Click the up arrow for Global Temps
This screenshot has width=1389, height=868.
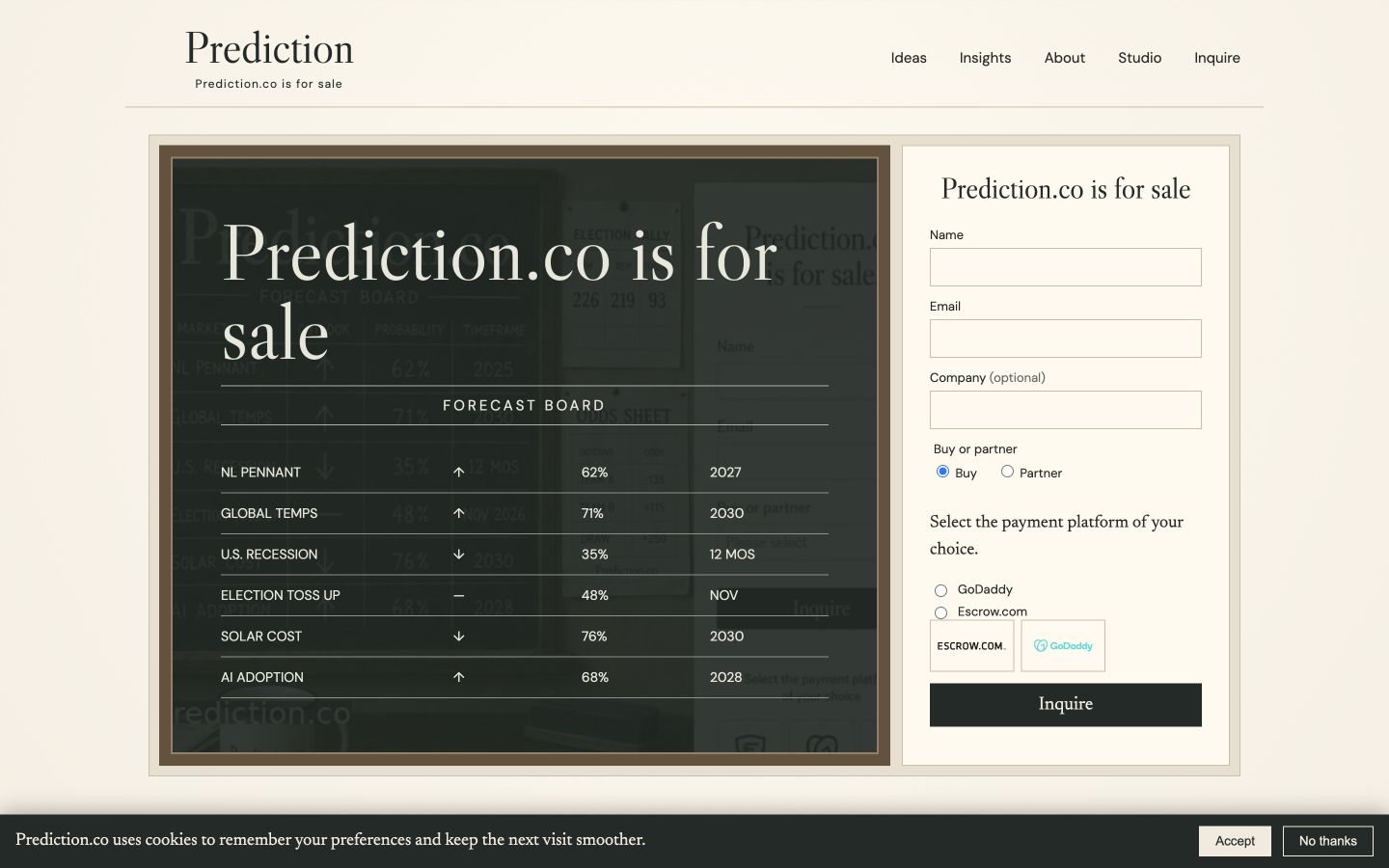(459, 513)
